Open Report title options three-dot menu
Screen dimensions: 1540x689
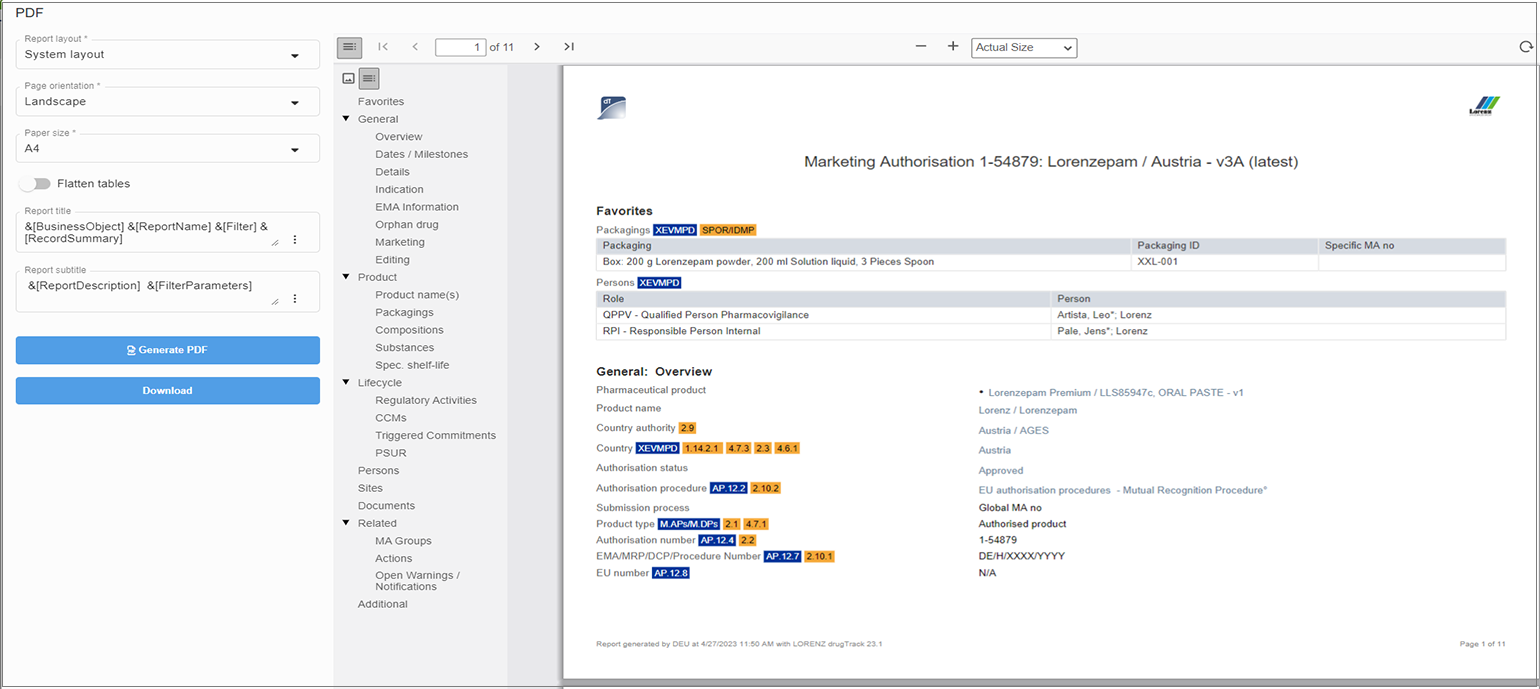click(x=294, y=240)
